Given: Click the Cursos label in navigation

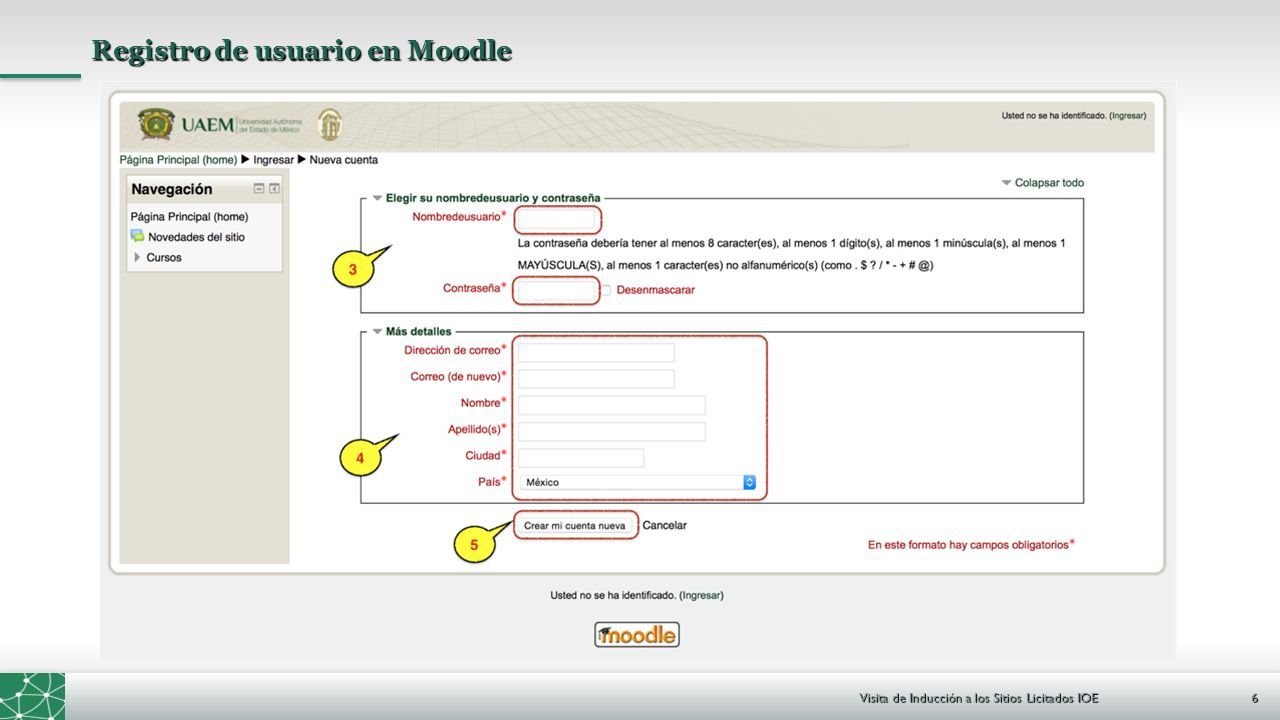Looking at the screenshot, I should [164, 257].
